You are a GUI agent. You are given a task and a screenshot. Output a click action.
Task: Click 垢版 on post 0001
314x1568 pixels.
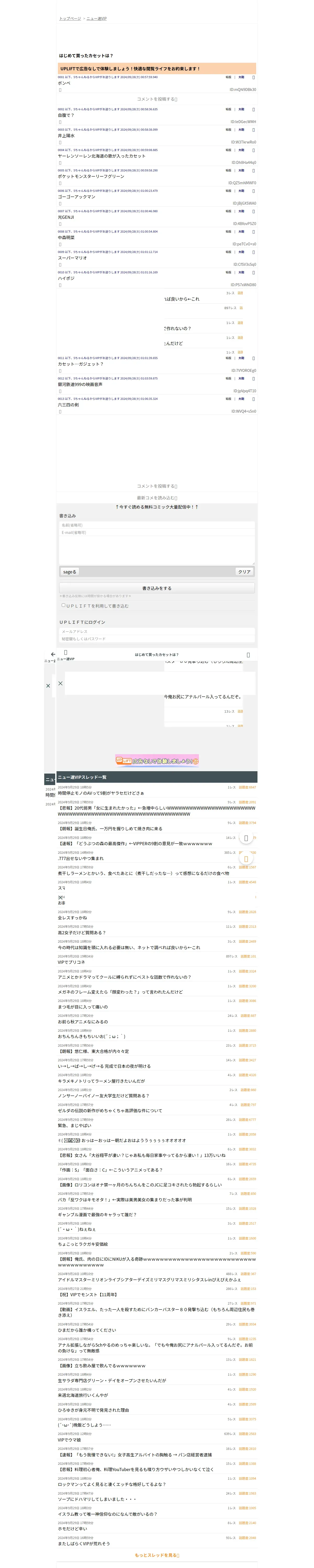(229, 77)
